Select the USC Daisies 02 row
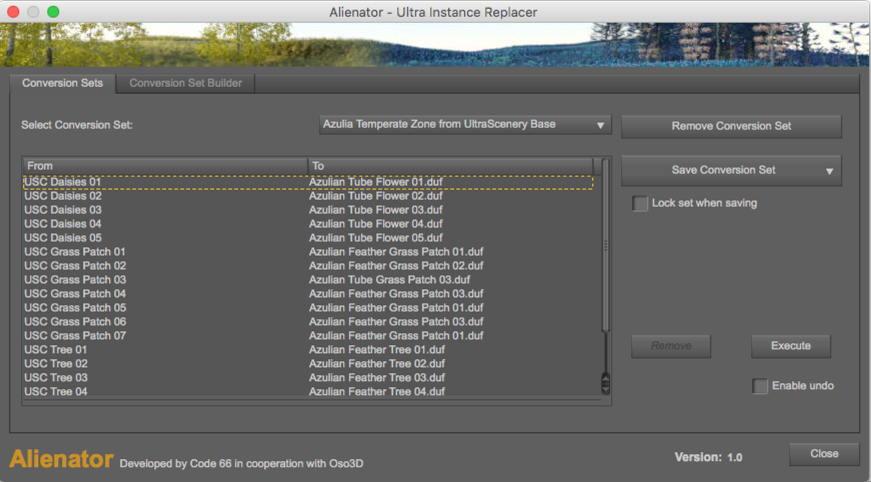Viewport: 871px width, 482px height. [308, 196]
